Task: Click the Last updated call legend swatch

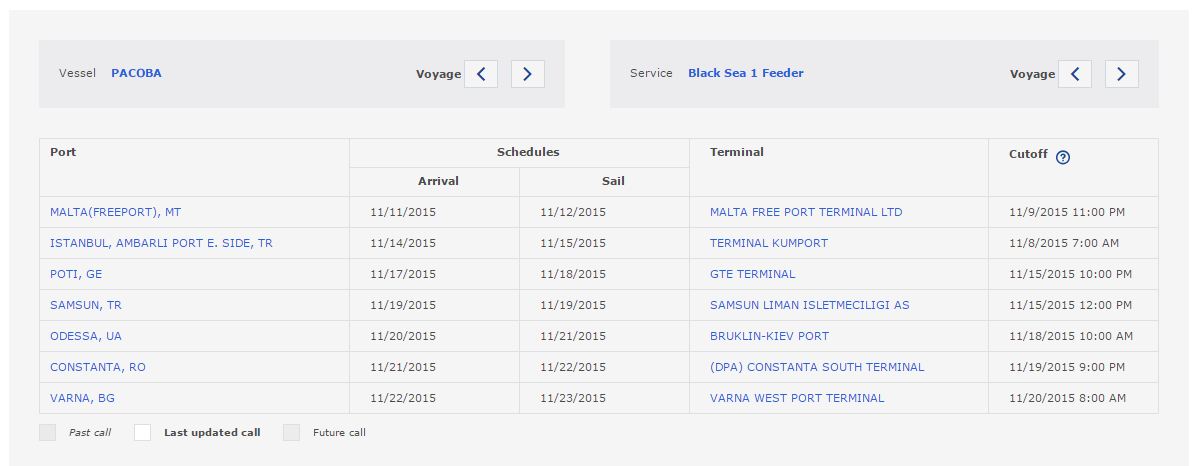Action: pyautogui.click(x=143, y=433)
